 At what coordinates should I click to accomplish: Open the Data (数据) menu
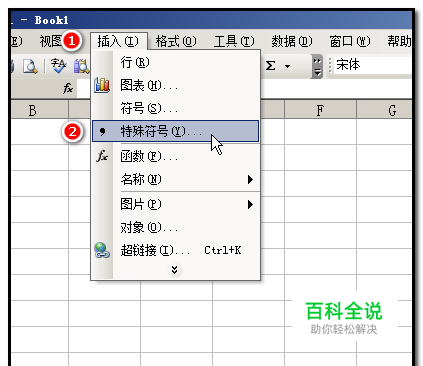292,42
